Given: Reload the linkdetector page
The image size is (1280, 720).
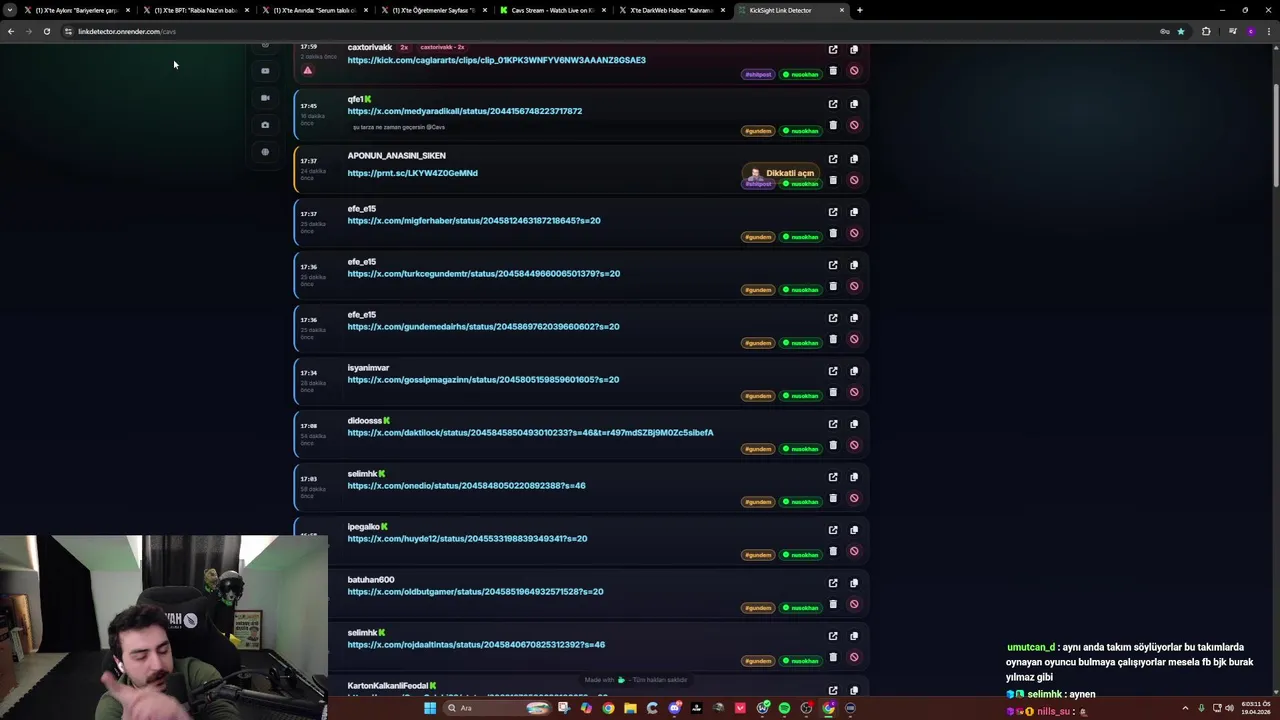Looking at the screenshot, I should (x=47, y=31).
